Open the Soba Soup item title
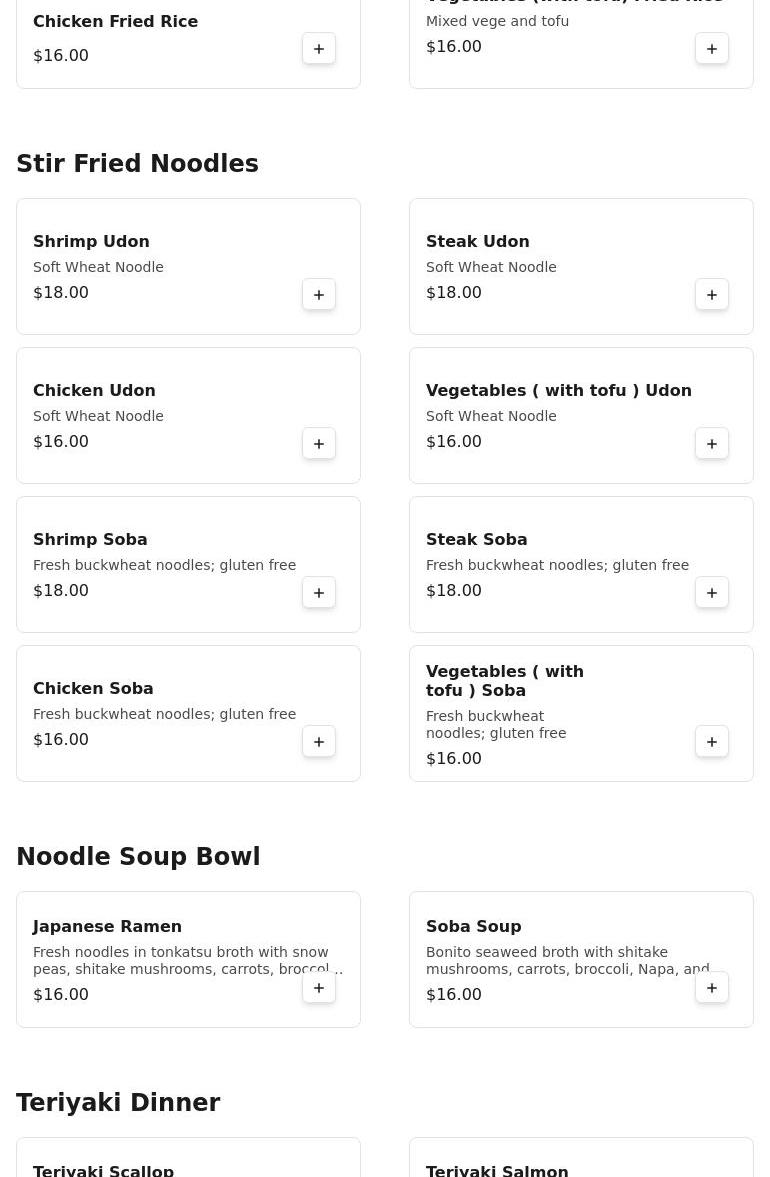Screen dimensions: 770x1177 (x=473, y=926)
